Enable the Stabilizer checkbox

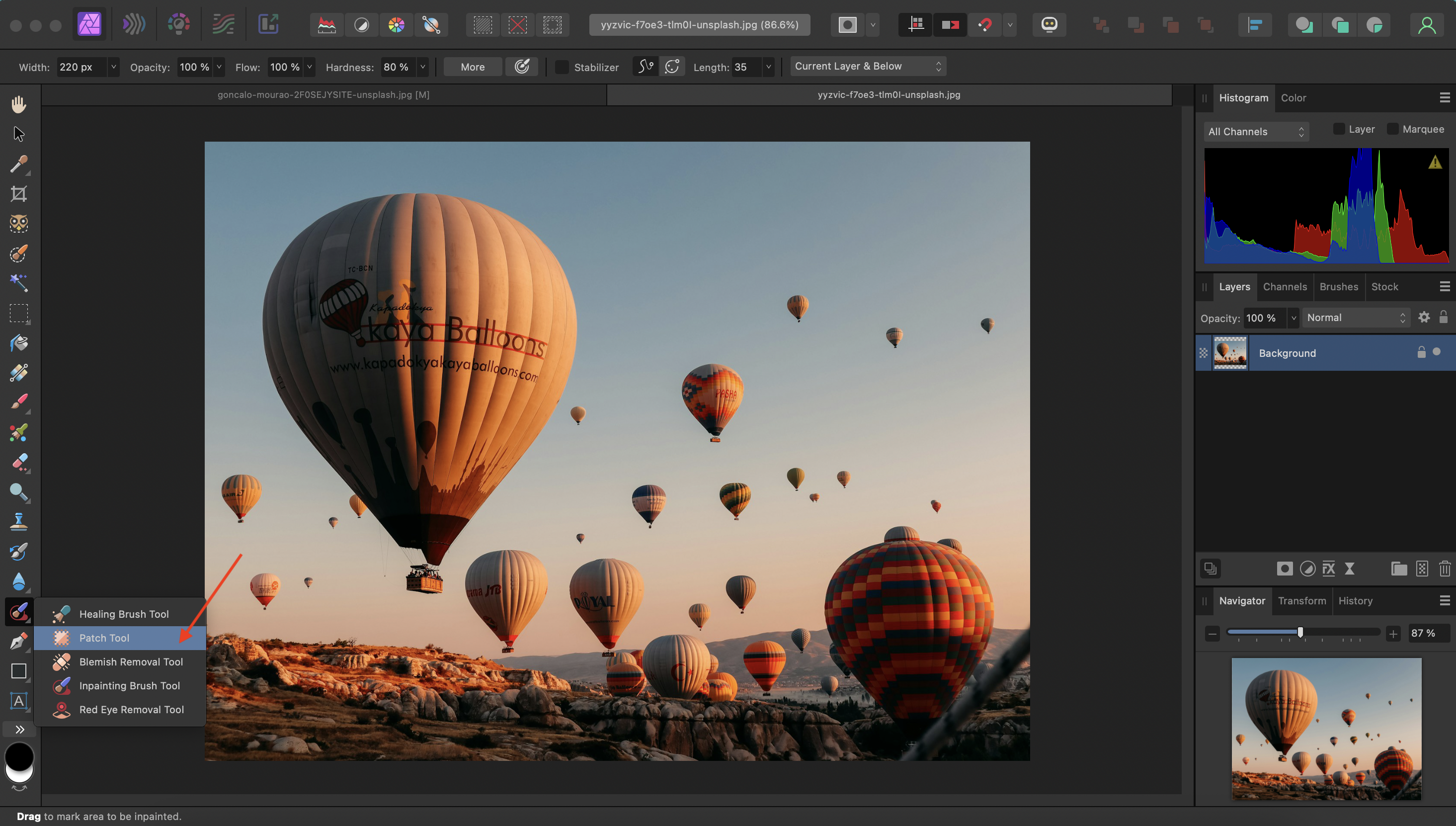562,67
